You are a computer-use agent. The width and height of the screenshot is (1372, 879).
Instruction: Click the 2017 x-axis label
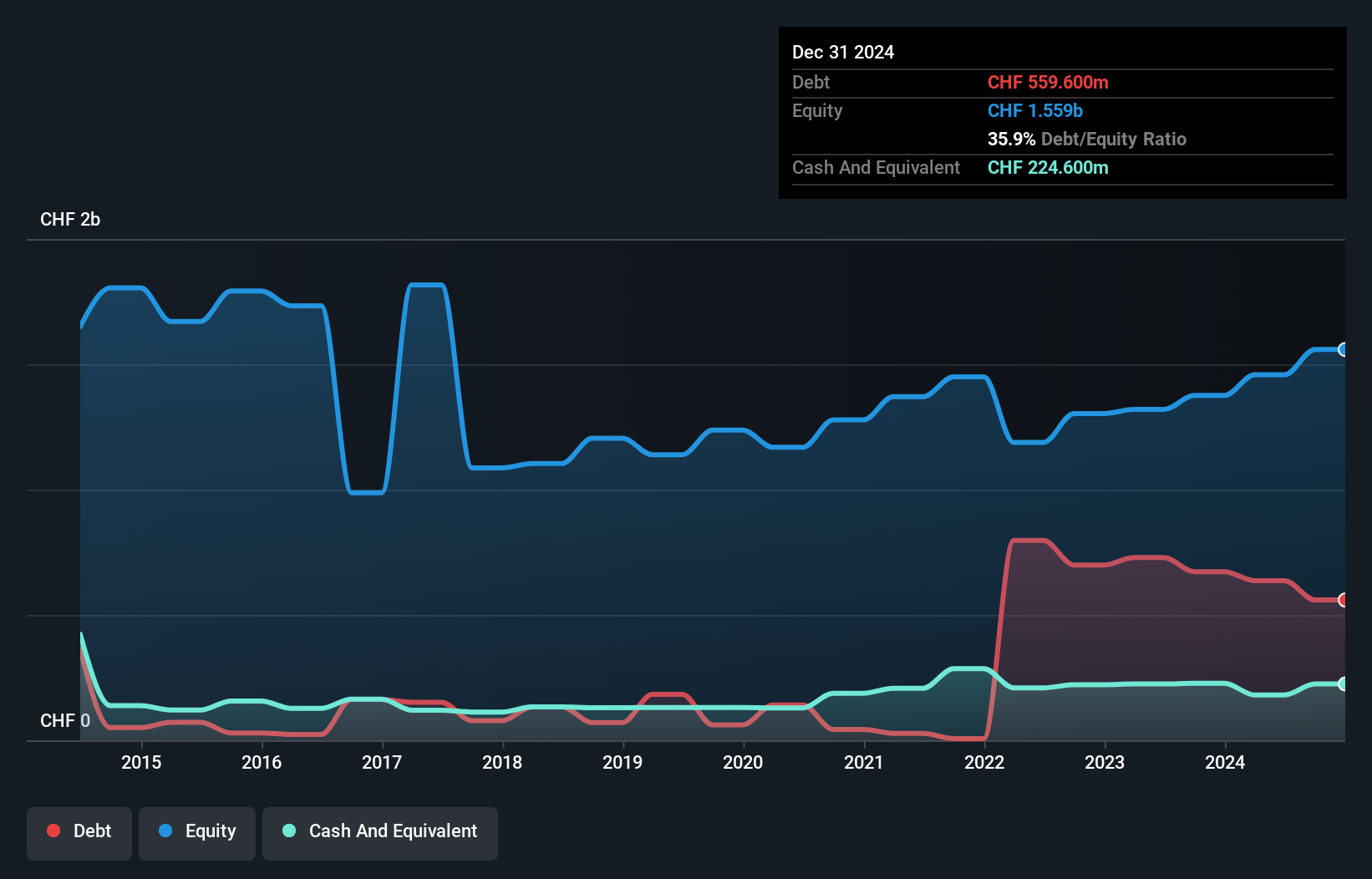[382, 762]
